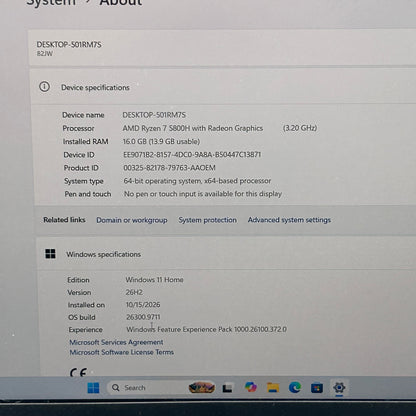Click the Windows Feature Experience Pack text
This screenshot has width=416, height=416.
[x=207, y=329]
